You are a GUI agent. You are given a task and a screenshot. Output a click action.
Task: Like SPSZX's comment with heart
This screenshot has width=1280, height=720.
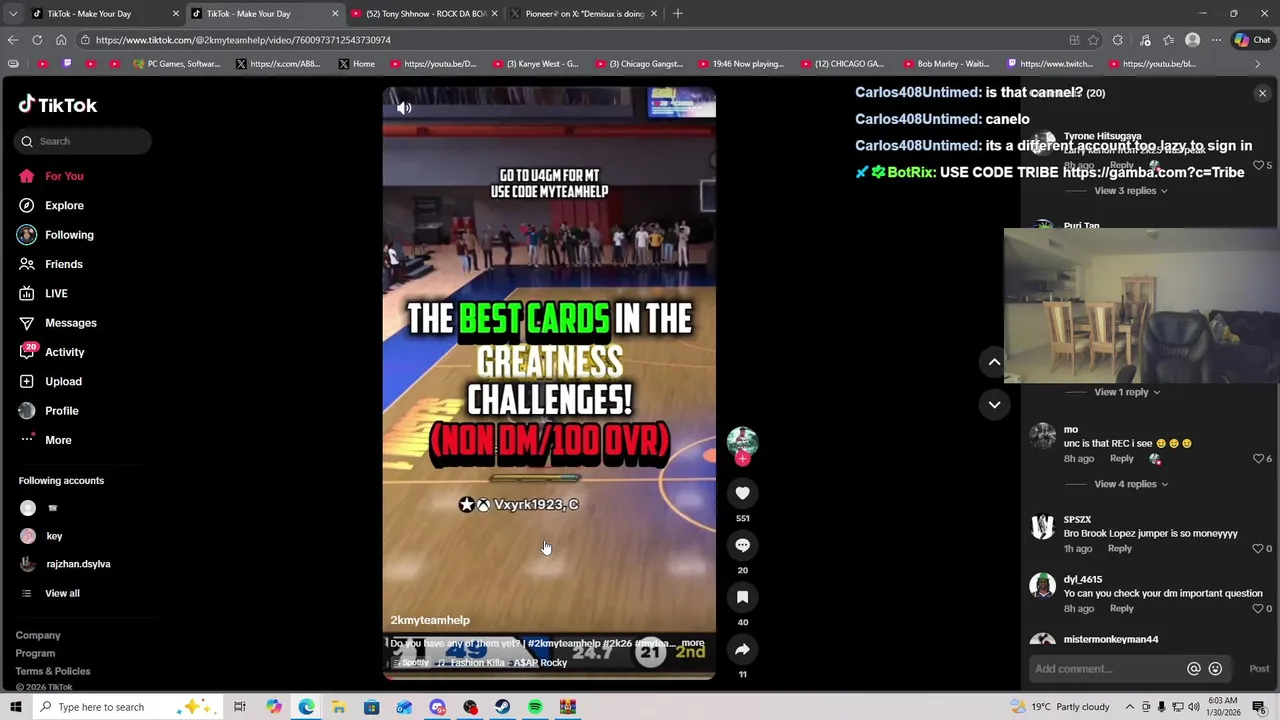[1258, 549]
